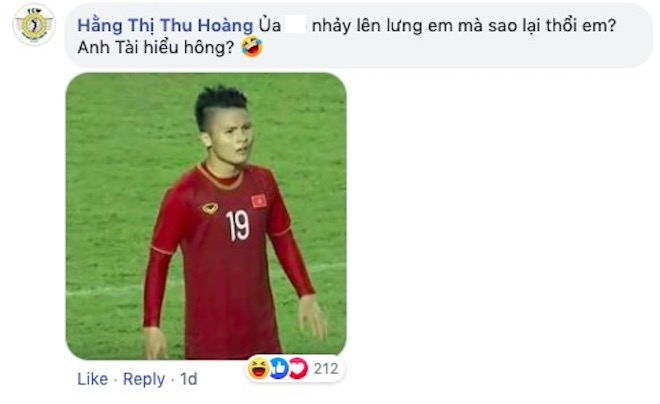Click the 1d timestamp link
660x404 pixels.
click(189, 379)
